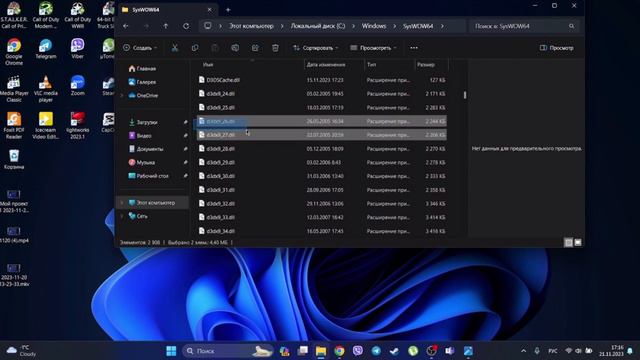Select the Icecream Video Editor desktop icon
The width and height of the screenshot is (640, 360).
click(x=46, y=126)
